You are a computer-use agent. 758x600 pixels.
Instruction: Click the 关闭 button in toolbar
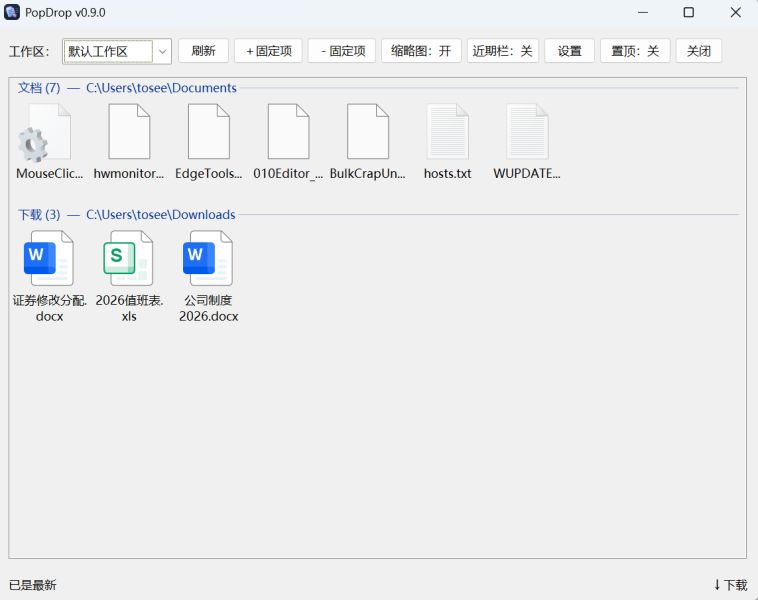[x=699, y=51]
